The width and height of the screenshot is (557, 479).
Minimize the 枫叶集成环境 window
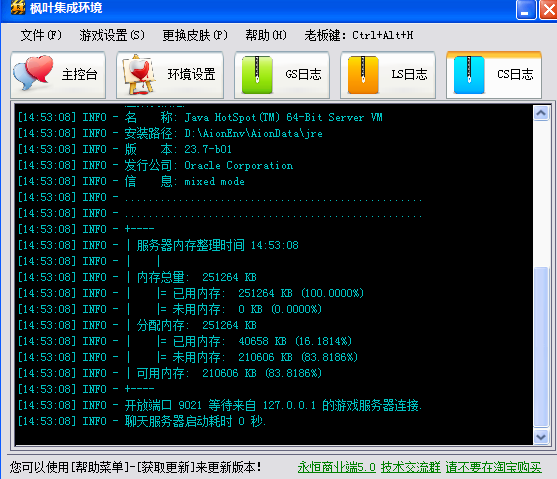pos(526,10)
